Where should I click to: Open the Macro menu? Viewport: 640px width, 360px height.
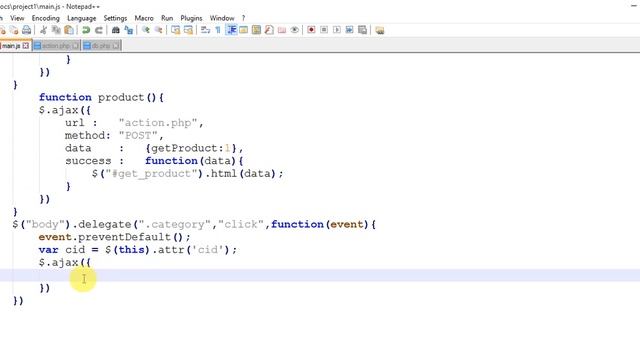click(x=144, y=18)
